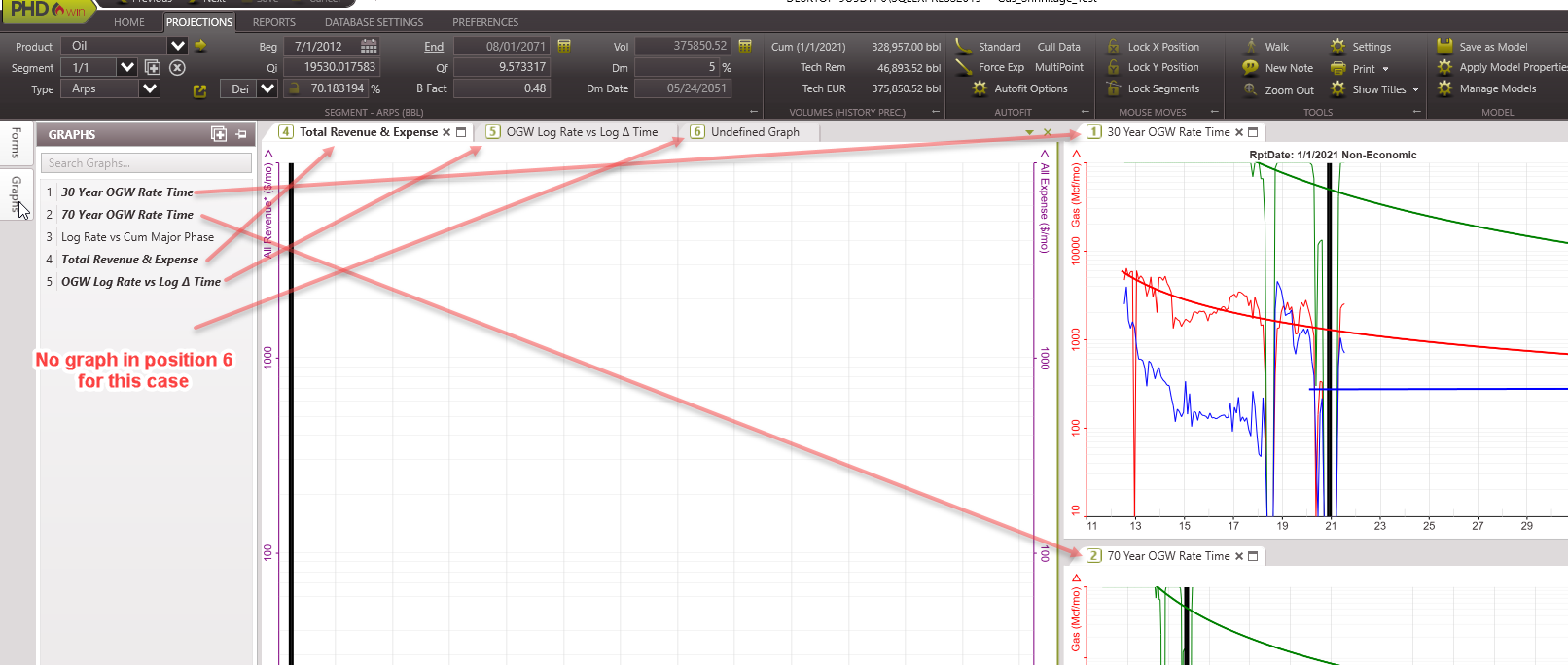Select the Force Exp autofit tool
This screenshot has height=665, width=1568.
click(x=989, y=67)
